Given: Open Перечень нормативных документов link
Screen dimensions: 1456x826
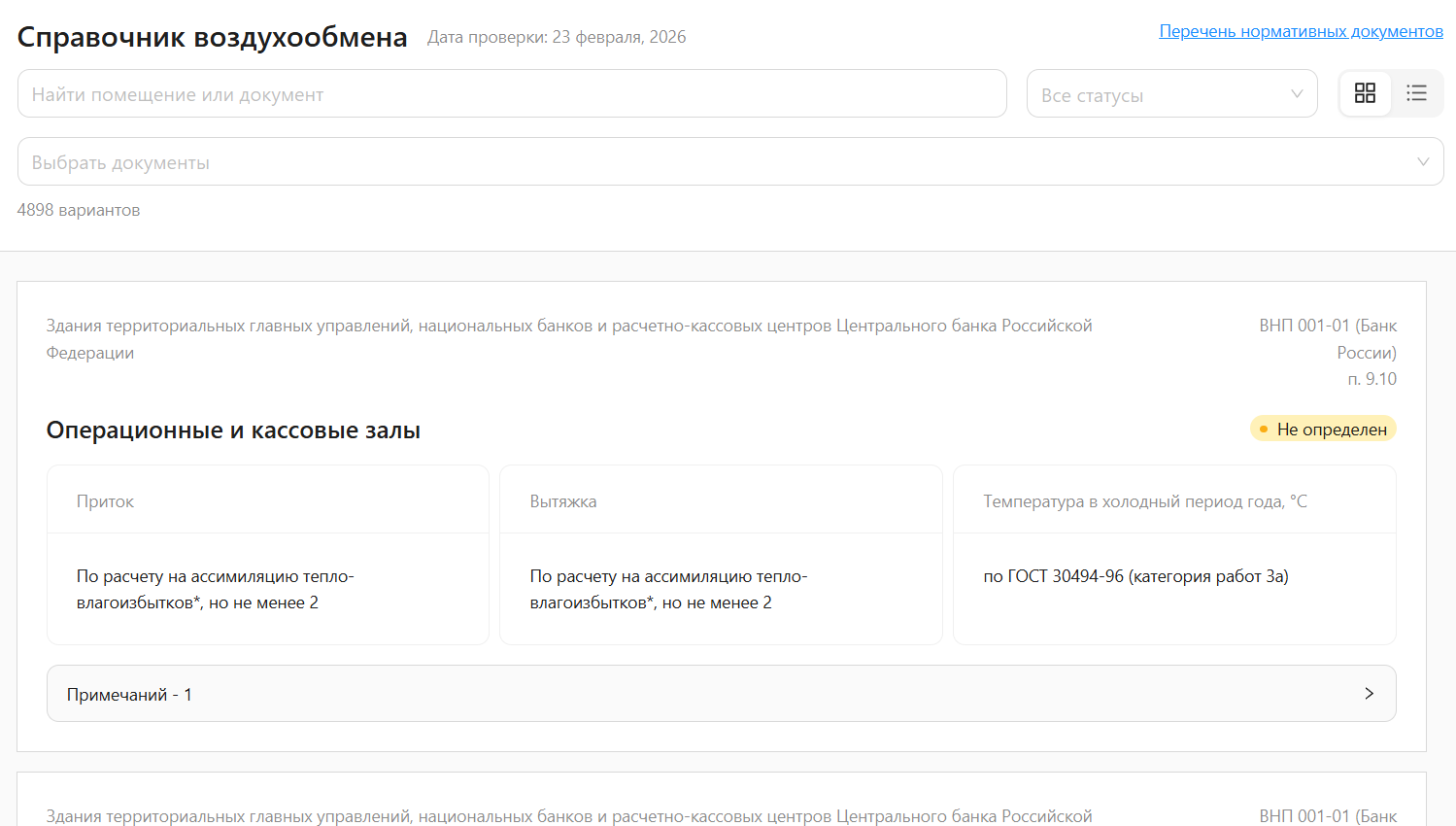Looking at the screenshot, I should pyautogui.click(x=1301, y=31).
